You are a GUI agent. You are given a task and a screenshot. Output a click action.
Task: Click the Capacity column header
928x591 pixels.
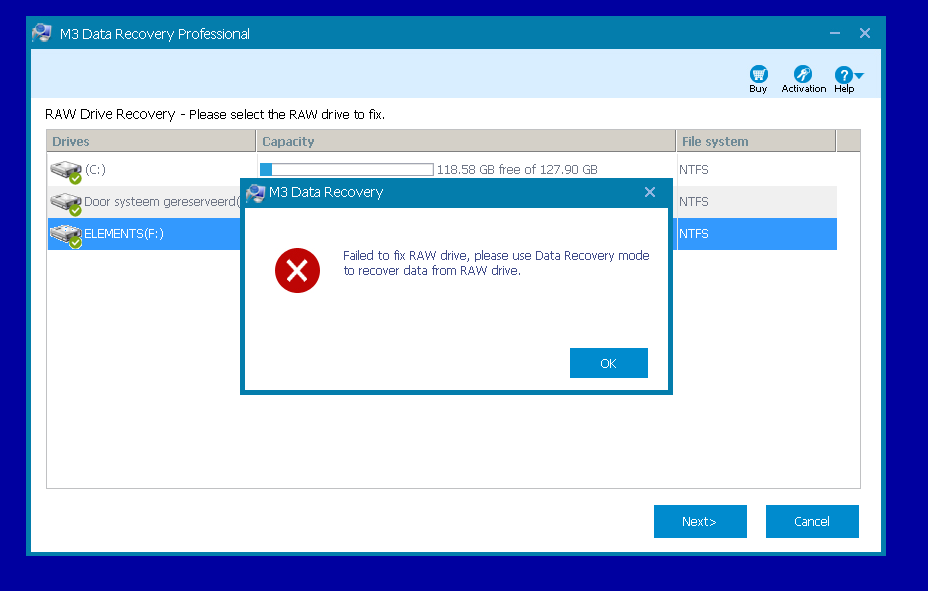pos(466,141)
